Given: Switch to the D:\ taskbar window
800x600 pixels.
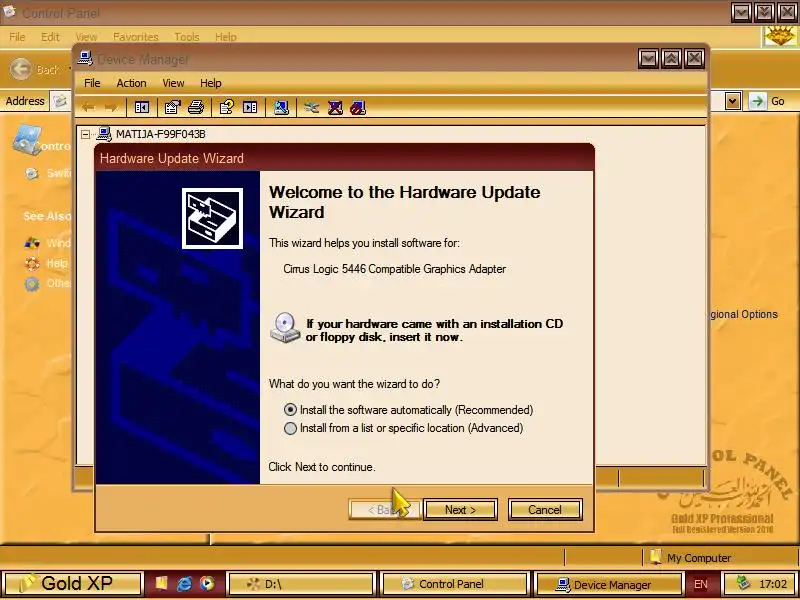Looking at the screenshot, I should [x=301, y=584].
